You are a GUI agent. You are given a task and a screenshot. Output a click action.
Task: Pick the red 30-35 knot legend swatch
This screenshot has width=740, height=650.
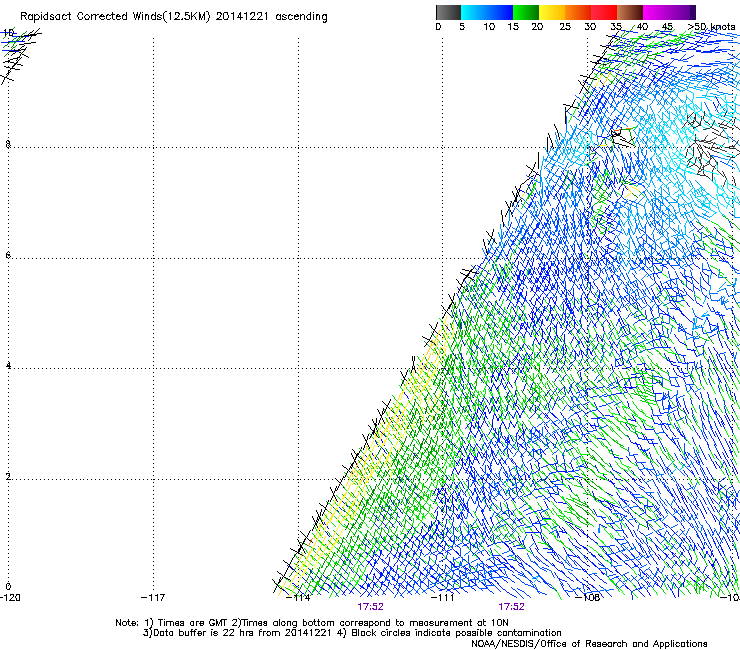click(x=604, y=12)
